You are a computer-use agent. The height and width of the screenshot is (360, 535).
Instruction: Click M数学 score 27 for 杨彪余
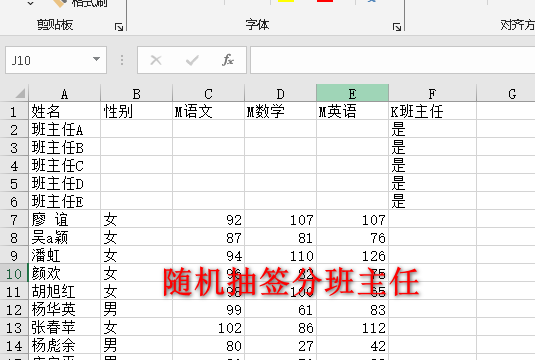(280, 346)
